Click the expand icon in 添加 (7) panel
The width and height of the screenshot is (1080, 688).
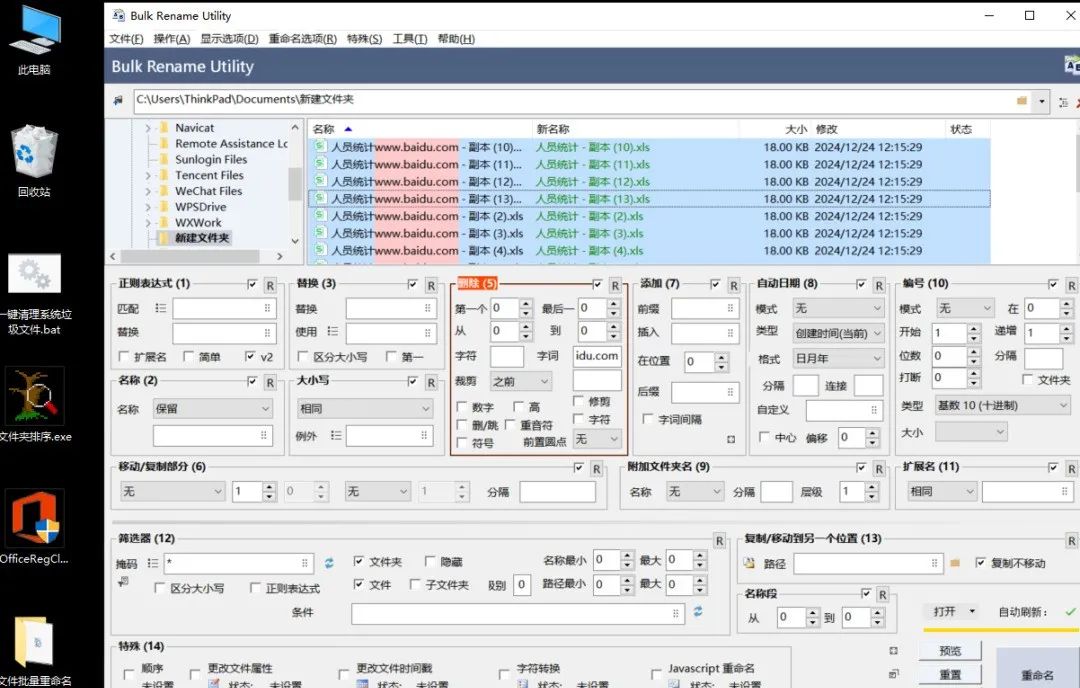pos(731,439)
